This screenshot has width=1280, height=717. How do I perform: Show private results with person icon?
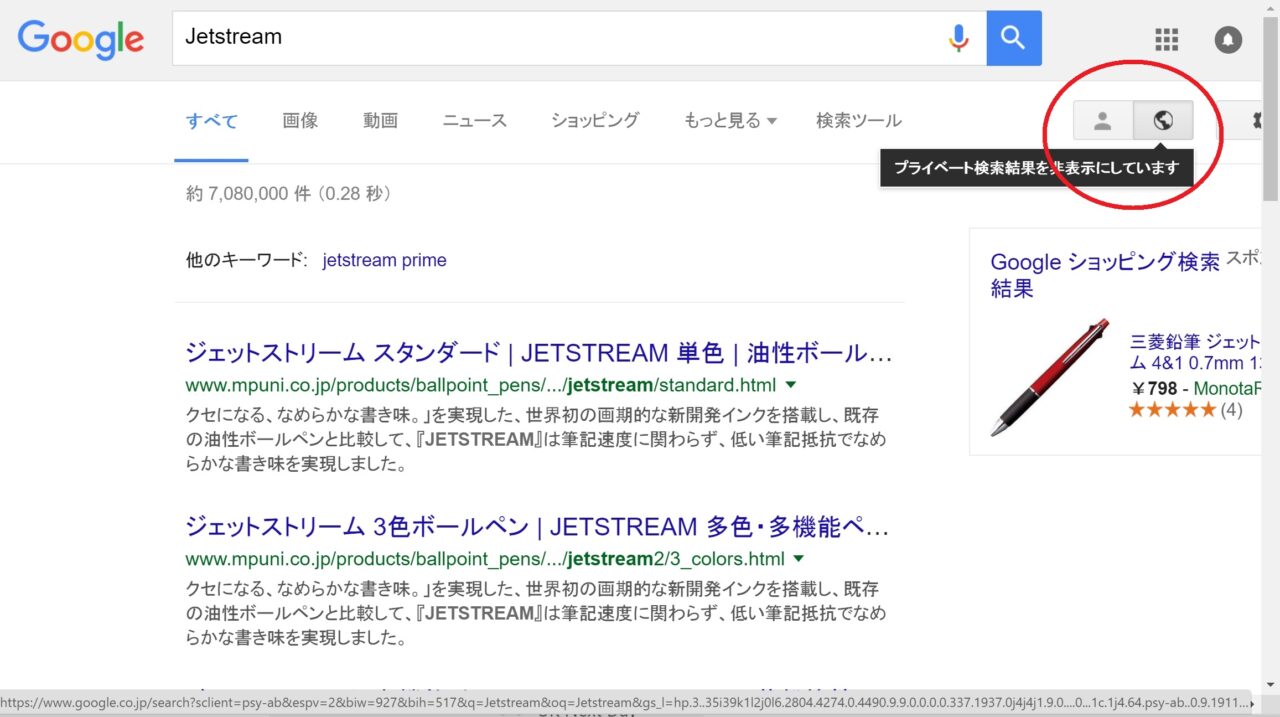click(1103, 121)
